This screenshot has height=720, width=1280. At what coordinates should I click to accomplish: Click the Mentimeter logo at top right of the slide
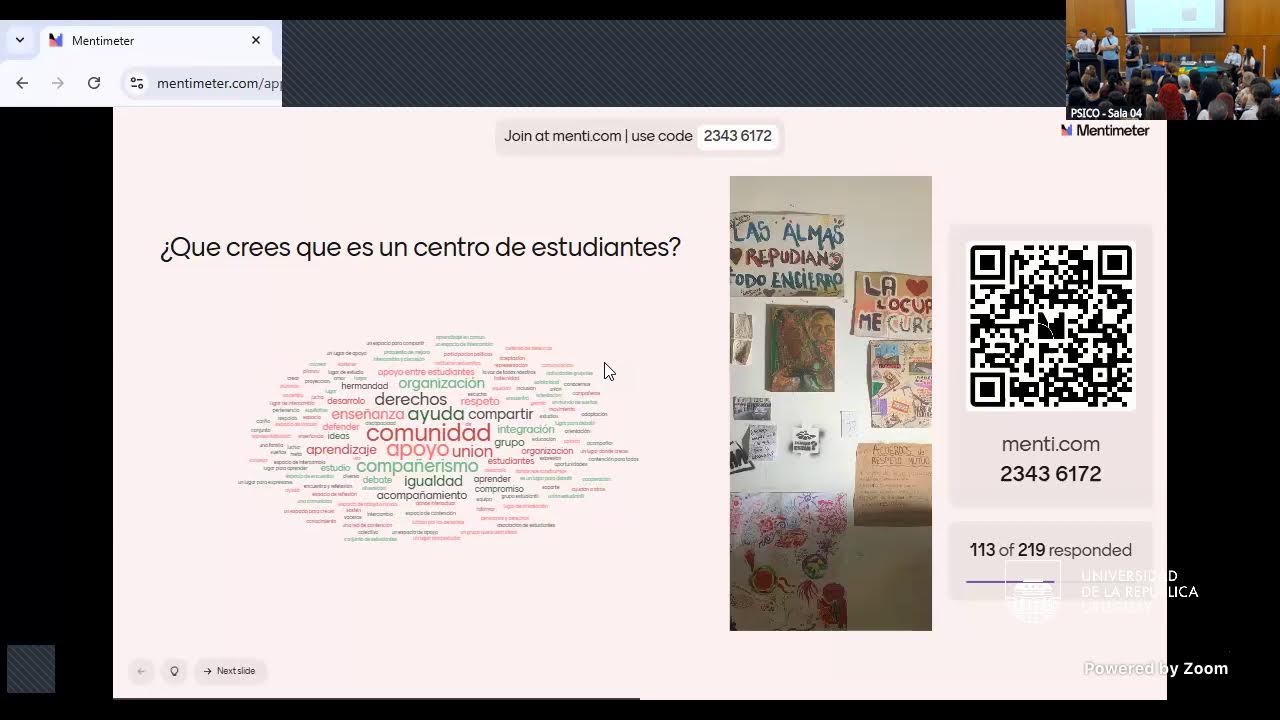point(1105,131)
